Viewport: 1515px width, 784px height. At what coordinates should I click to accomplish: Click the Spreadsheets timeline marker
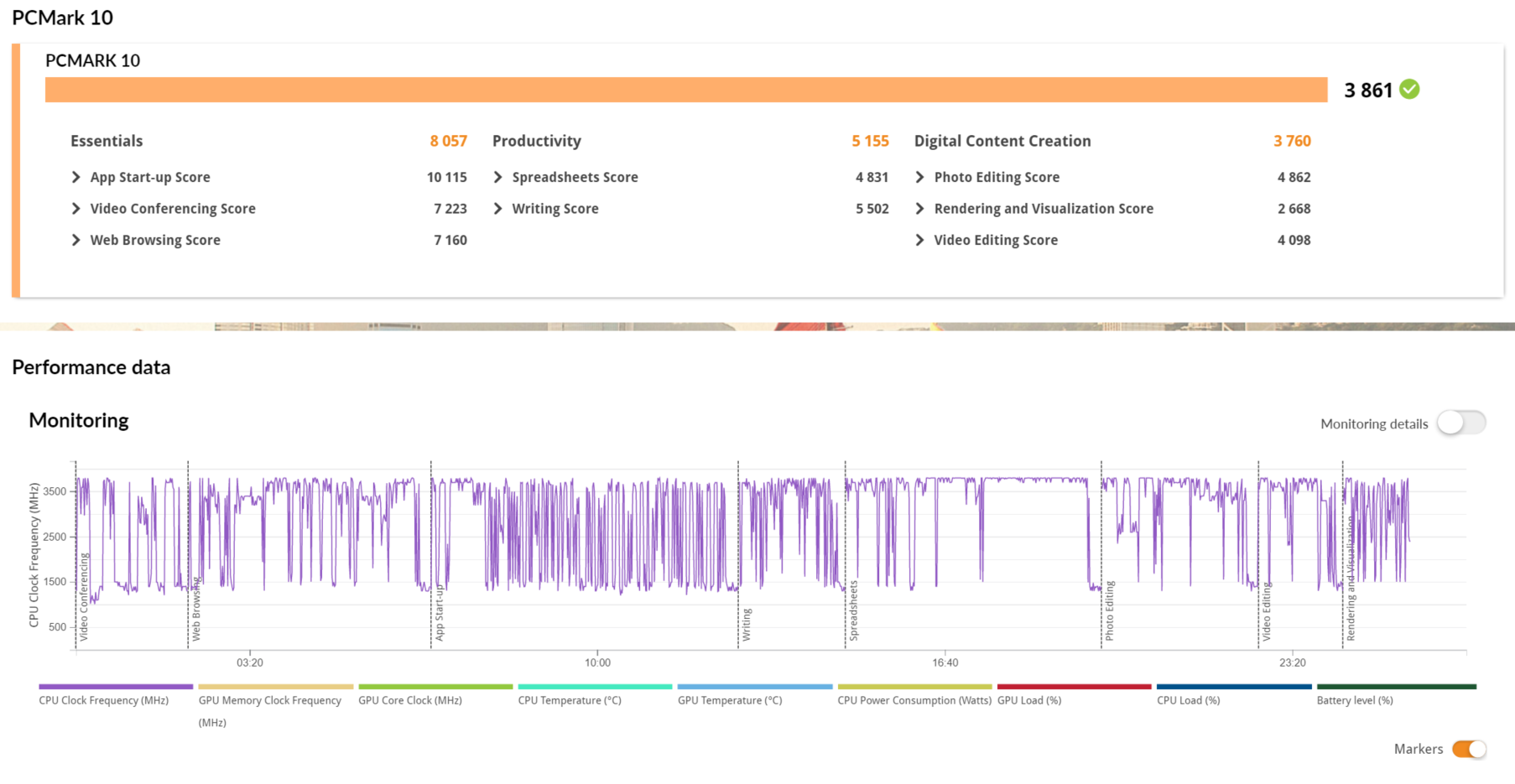(x=853, y=611)
